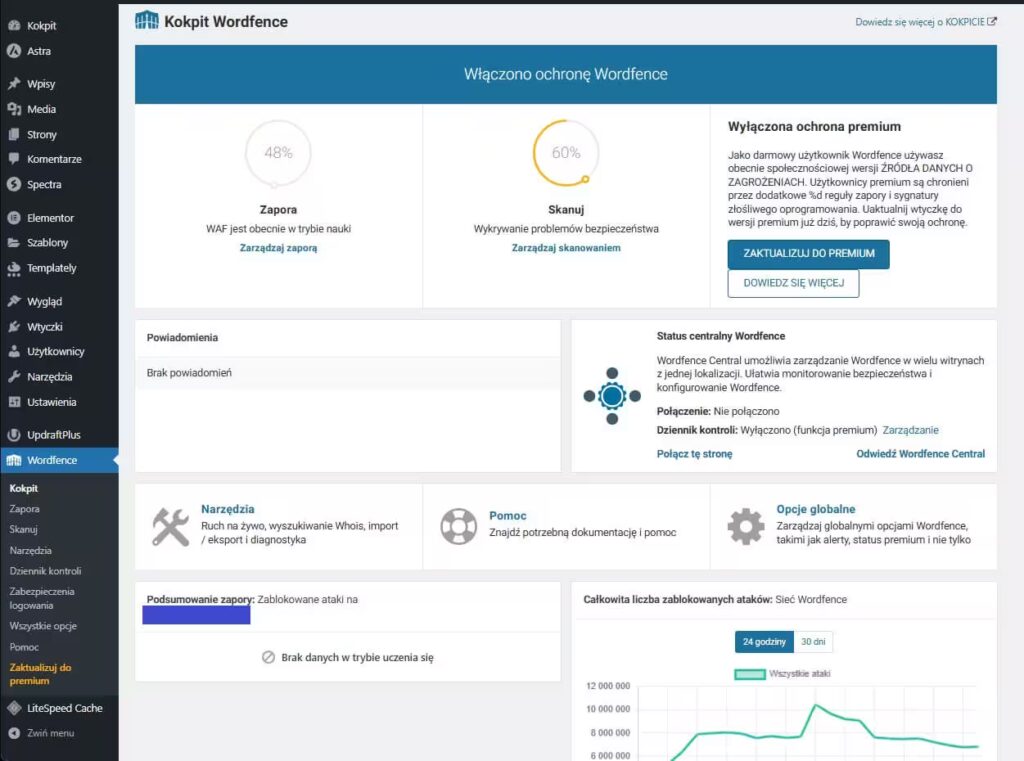Click the Kokpit dashboard icon in sidebar
The width and height of the screenshot is (1024, 761).
(14, 25)
